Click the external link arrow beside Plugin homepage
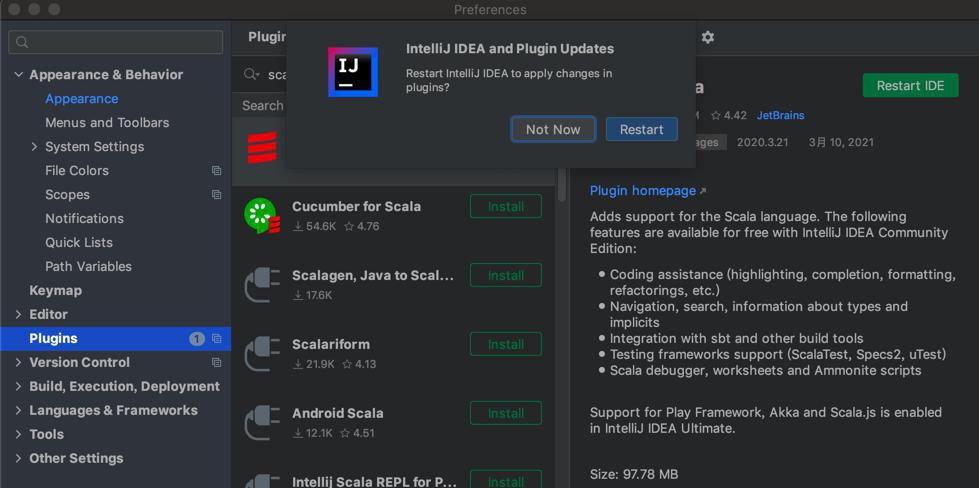979x488 pixels. [x=703, y=191]
